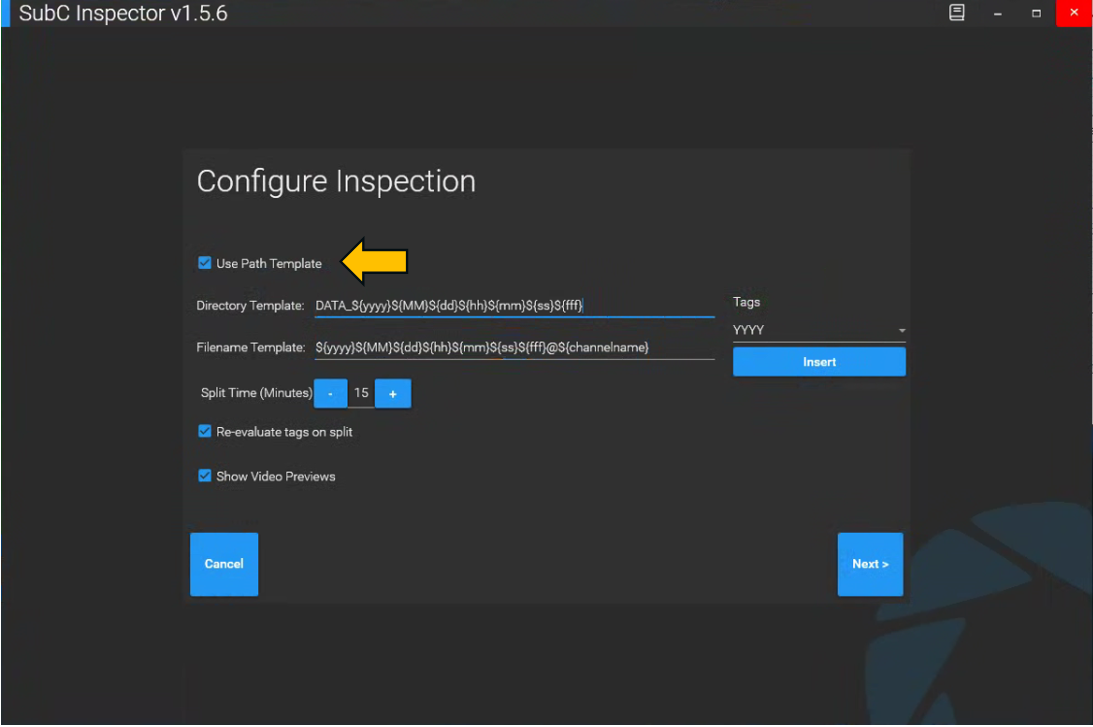Viewport: 1093px width, 727px height.
Task: Minimize the SubC Inspector window
Action: (x=997, y=13)
